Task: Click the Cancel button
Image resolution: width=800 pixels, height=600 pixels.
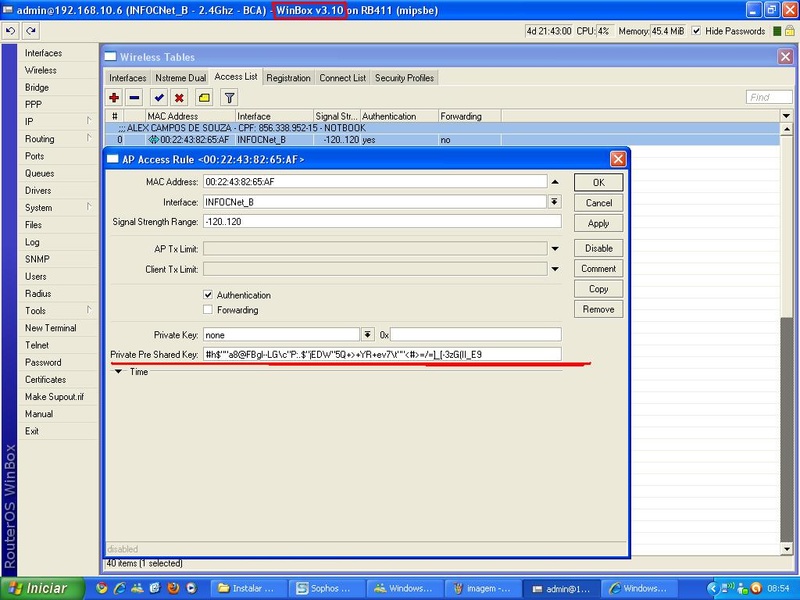Action: click(598, 203)
